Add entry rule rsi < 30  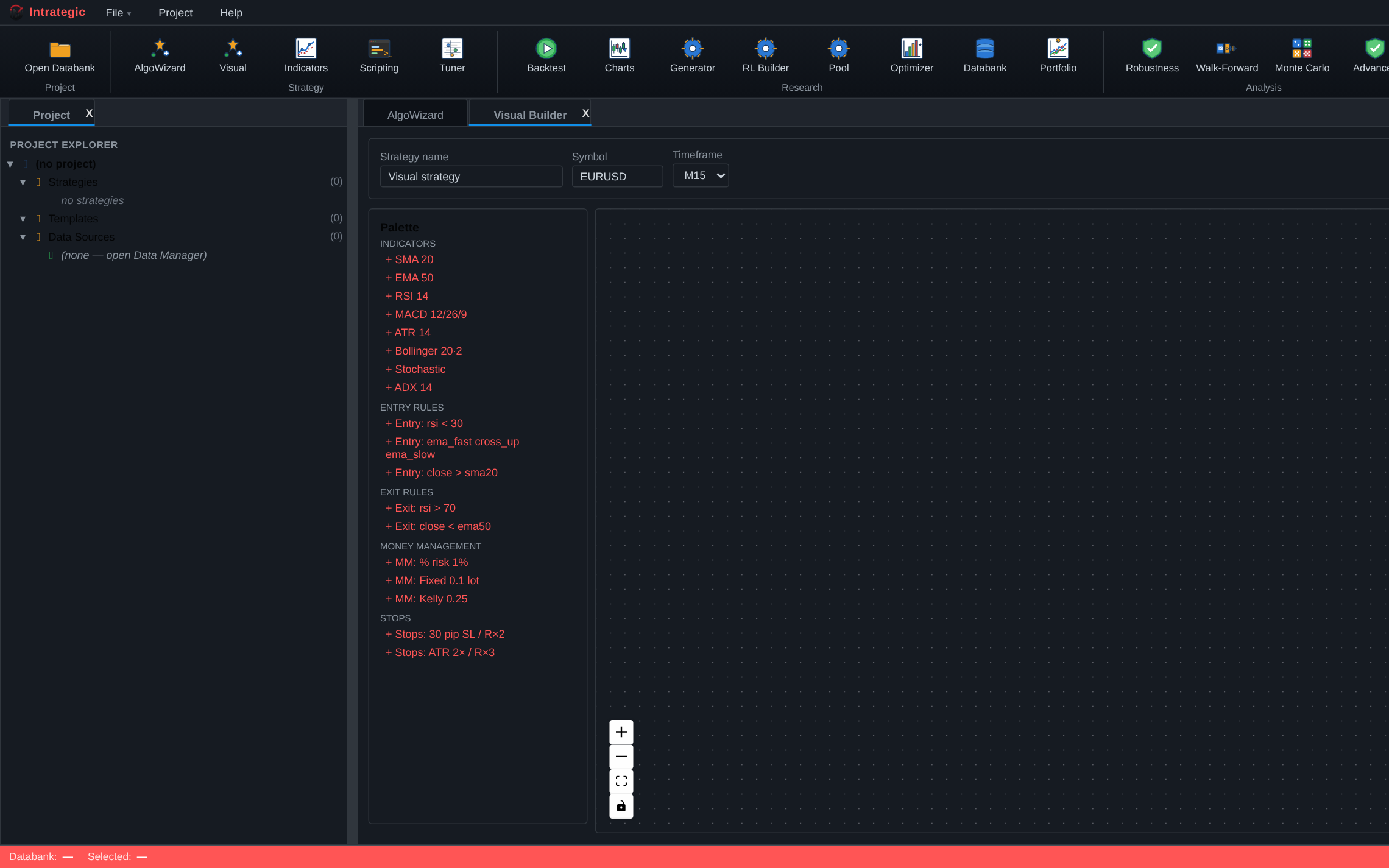point(425,423)
